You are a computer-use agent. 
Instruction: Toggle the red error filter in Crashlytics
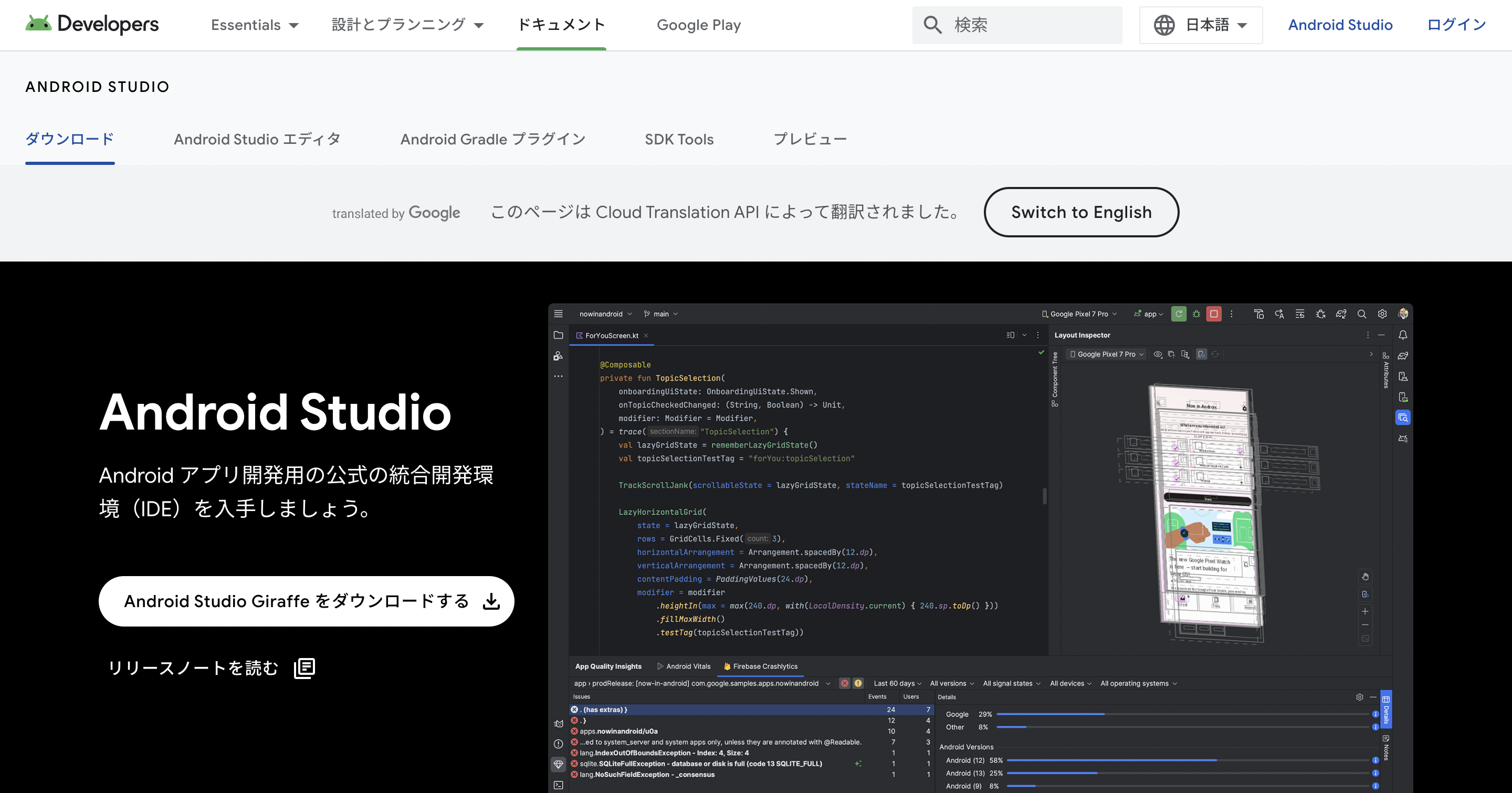pos(845,683)
